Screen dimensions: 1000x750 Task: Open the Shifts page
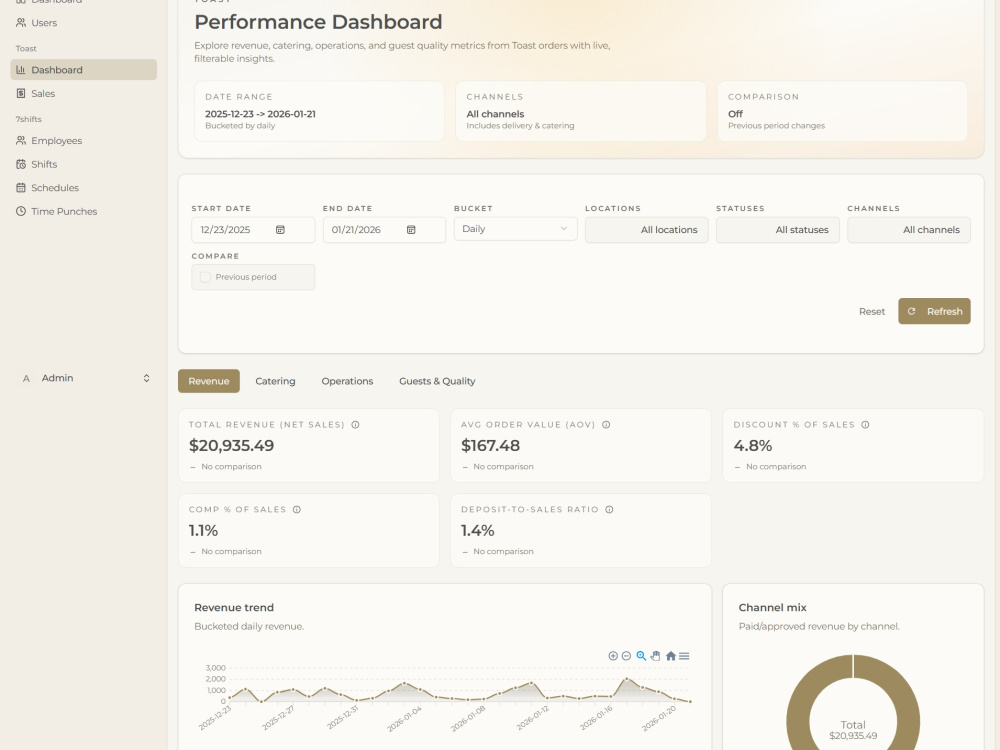coord(83,164)
